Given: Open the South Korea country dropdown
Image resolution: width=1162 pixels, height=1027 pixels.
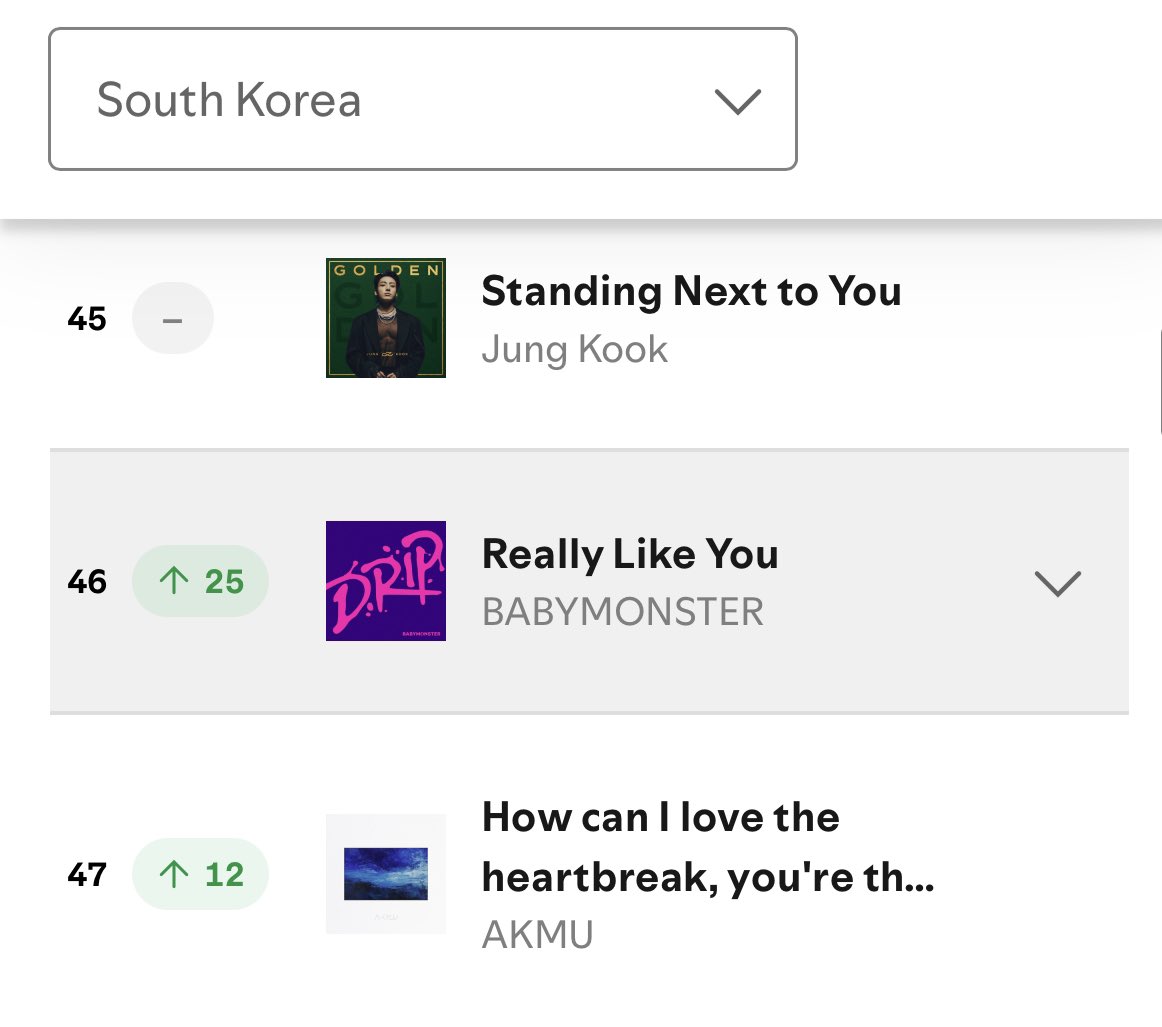Looking at the screenshot, I should pyautogui.click(x=422, y=99).
